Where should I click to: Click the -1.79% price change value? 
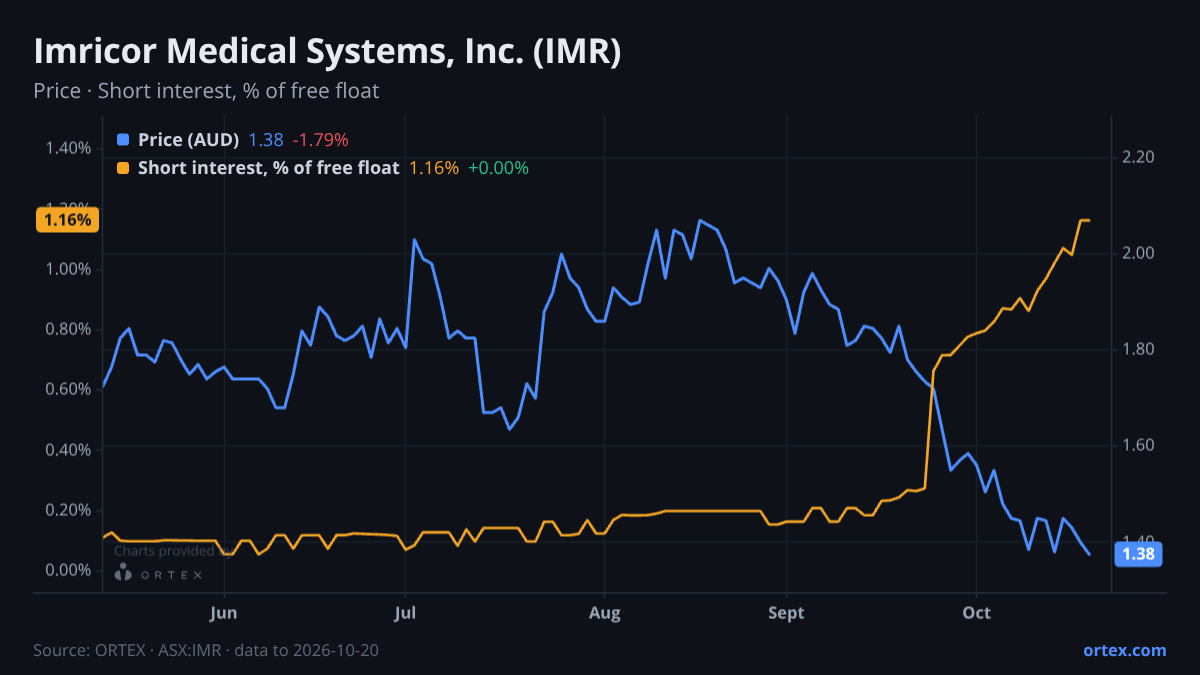(x=320, y=140)
